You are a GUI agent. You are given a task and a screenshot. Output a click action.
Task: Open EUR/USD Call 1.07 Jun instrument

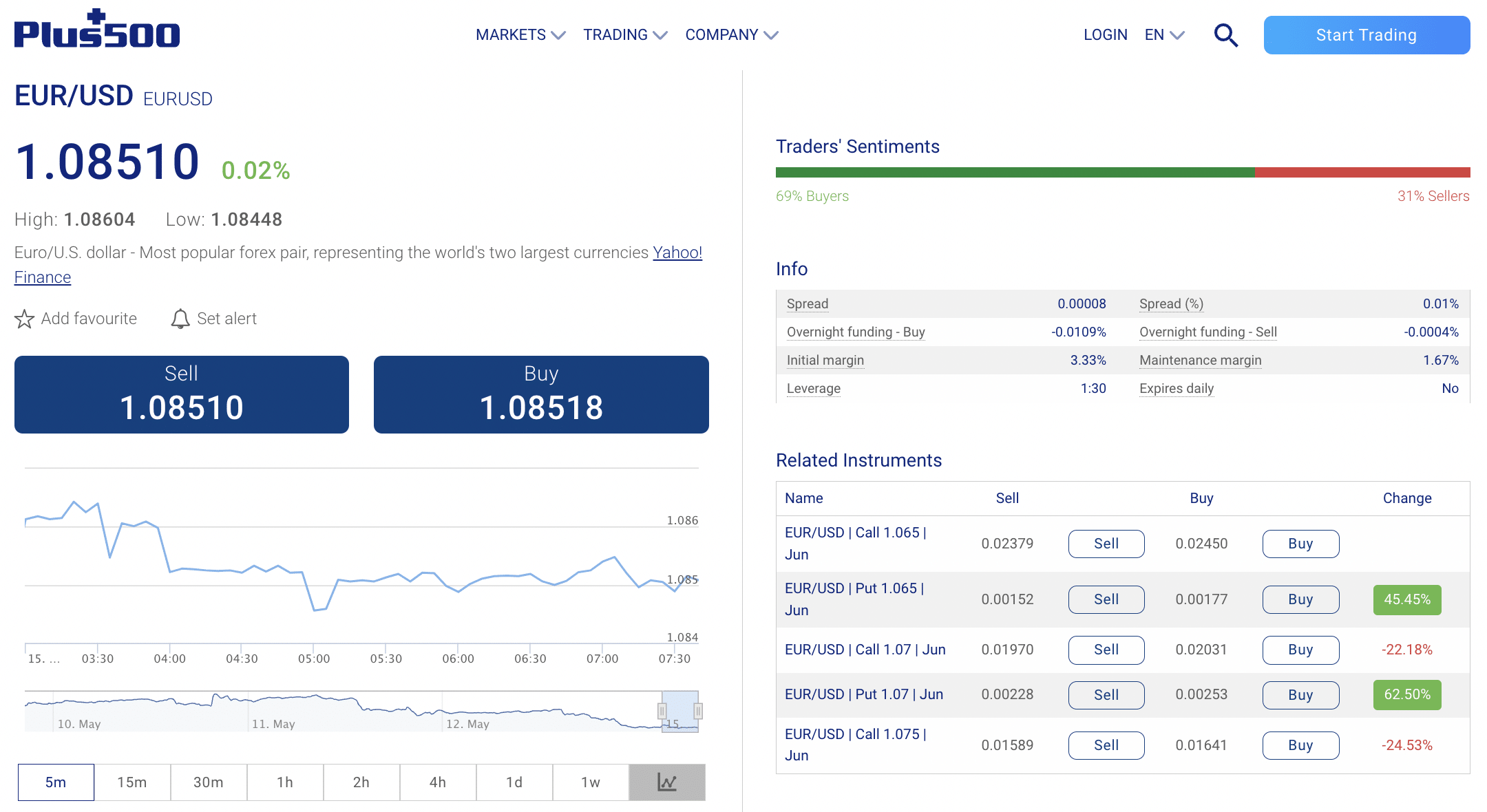point(865,650)
